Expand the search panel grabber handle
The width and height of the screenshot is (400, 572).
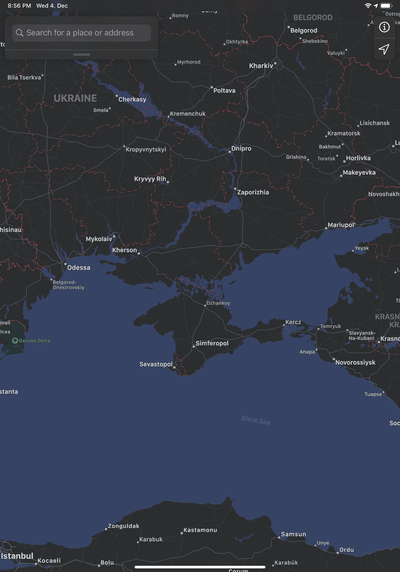(x=81, y=55)
